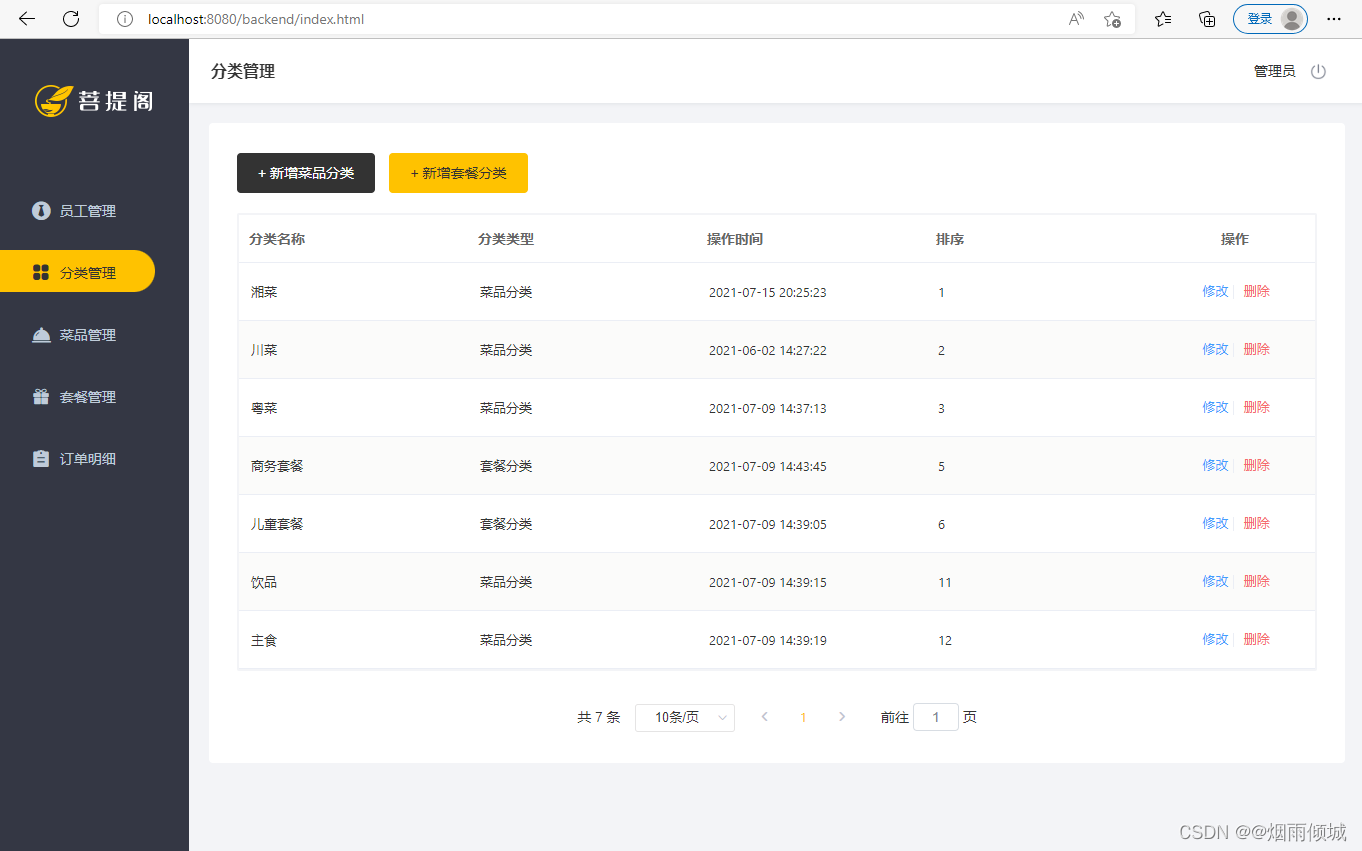
Task: Click the 湘菜 name cell
Action: click(x=264, y=292)
